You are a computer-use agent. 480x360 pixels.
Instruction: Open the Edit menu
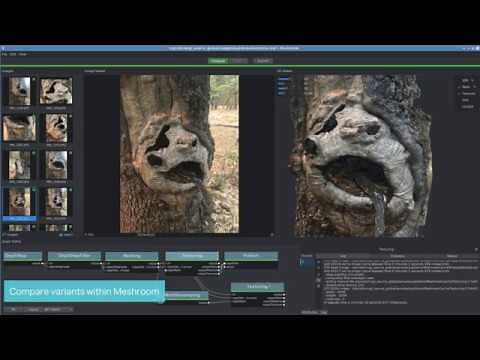click(x=13, y=54)
